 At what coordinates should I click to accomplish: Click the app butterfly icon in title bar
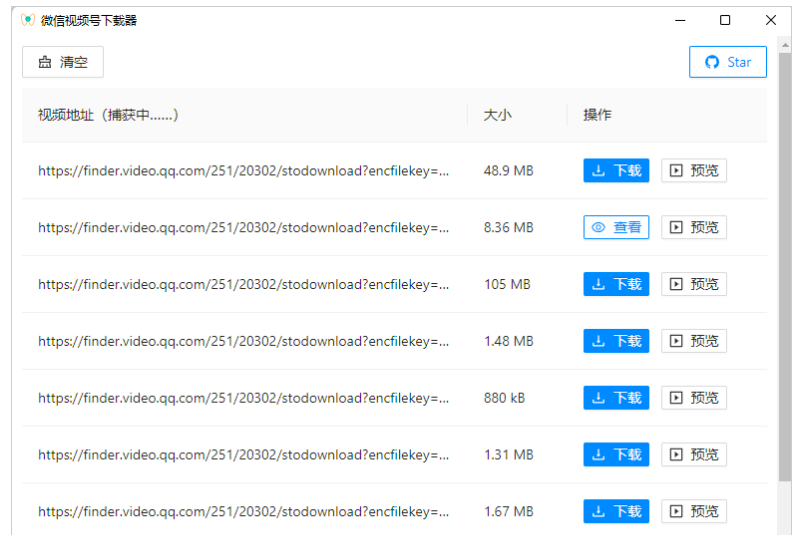(28, 21)
